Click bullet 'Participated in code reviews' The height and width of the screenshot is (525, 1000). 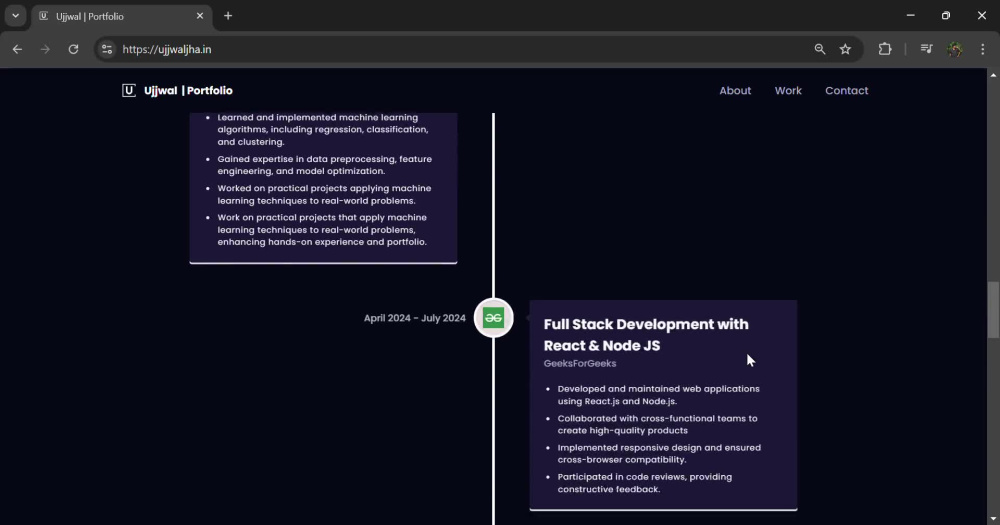(645, 483)
